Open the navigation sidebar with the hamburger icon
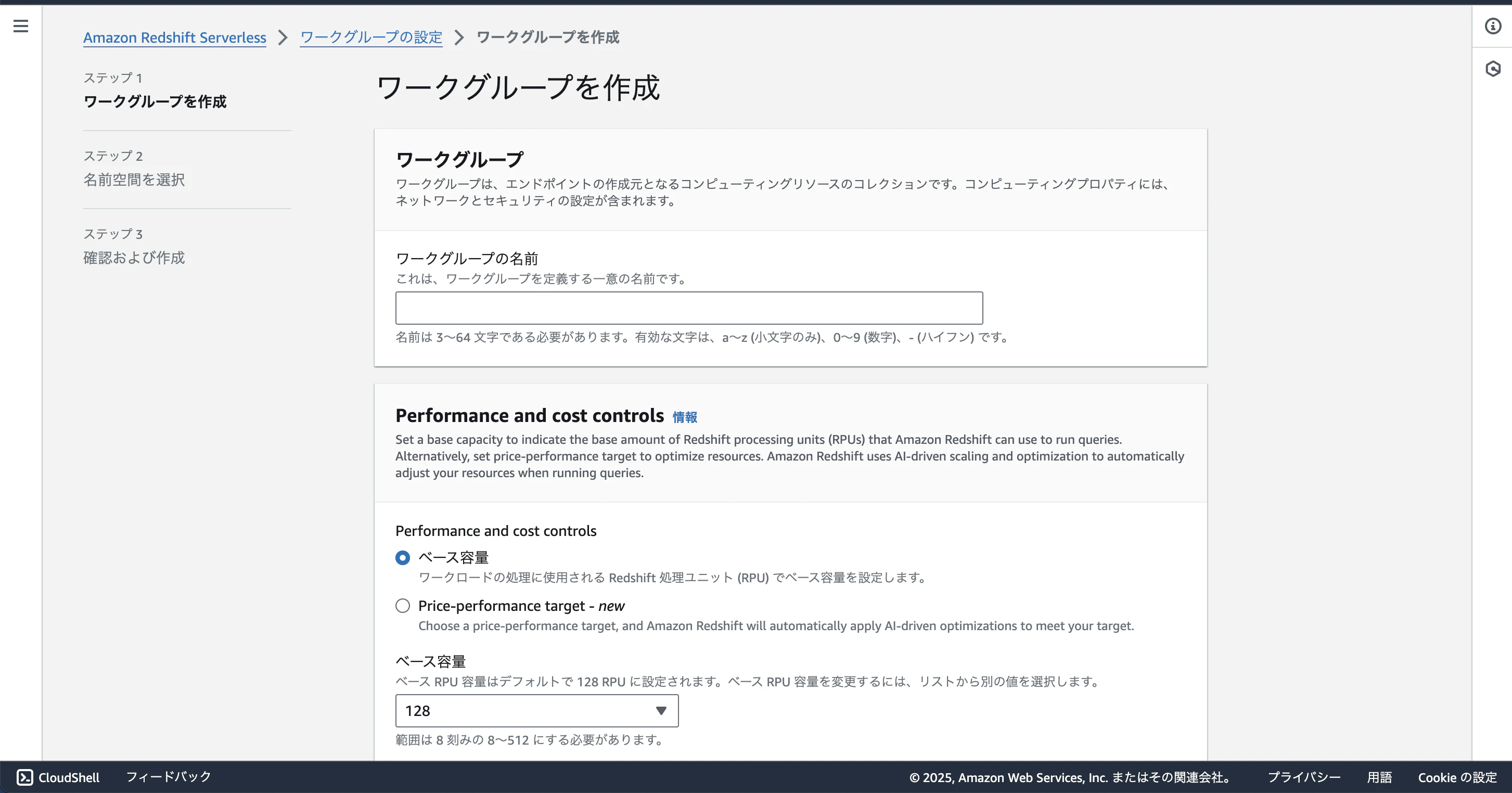1512x793 pixels. click(x=20, y=26)
